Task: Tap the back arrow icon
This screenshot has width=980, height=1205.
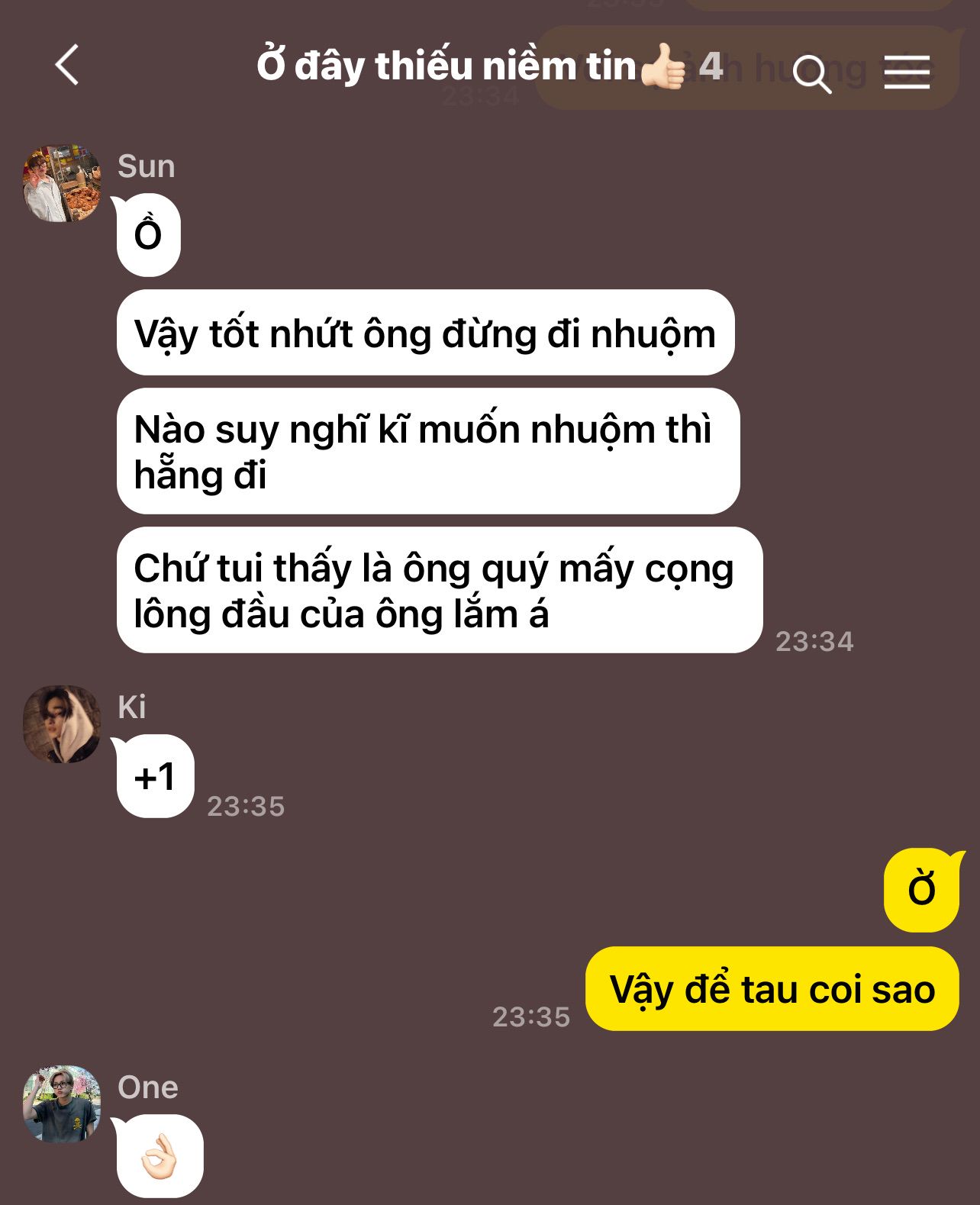Action: [x=67, y=65]
